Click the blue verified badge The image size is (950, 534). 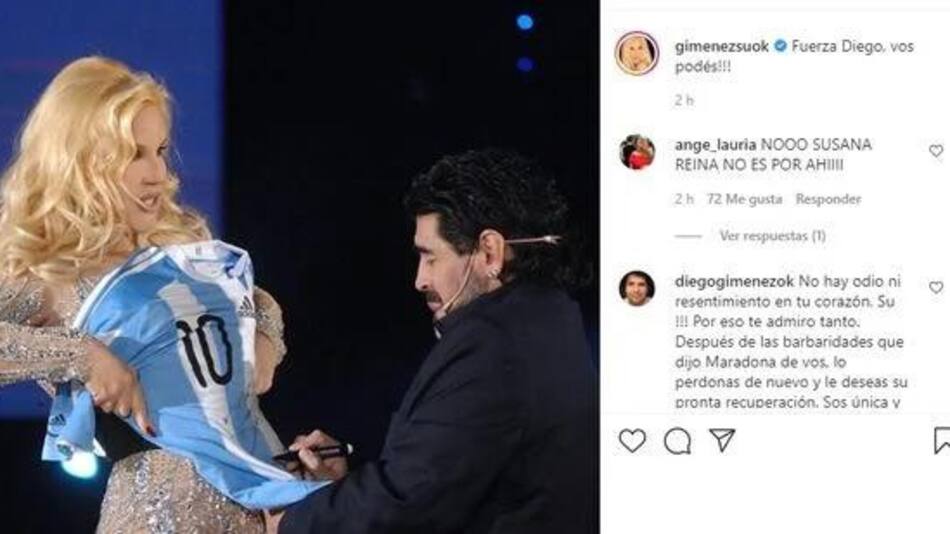pos(780,46)
